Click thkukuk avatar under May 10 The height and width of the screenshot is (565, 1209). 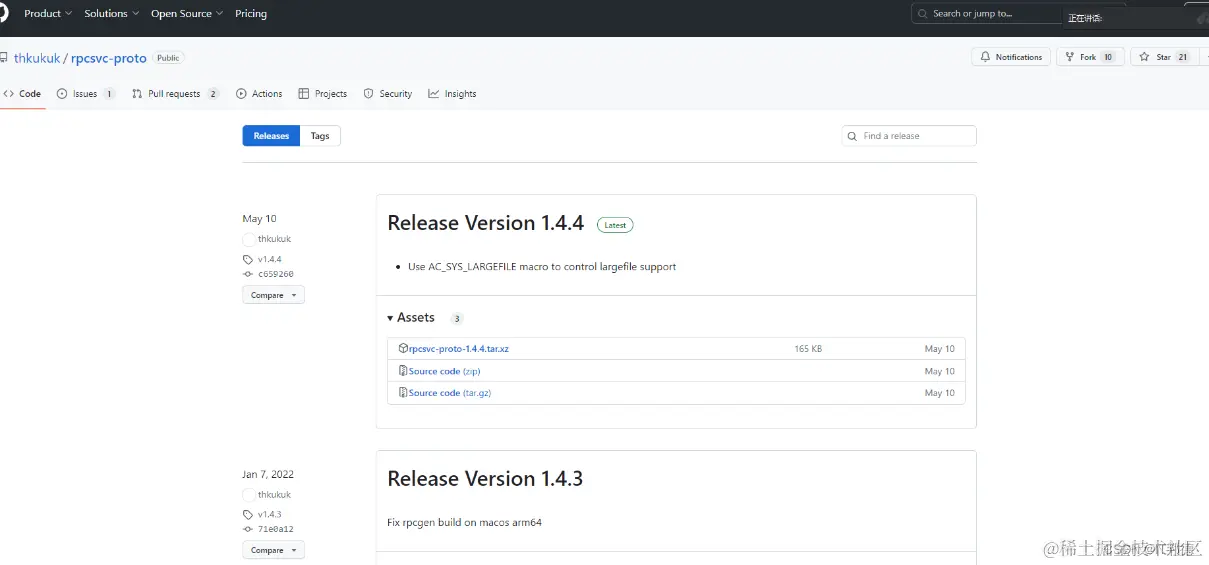point(249,240)
